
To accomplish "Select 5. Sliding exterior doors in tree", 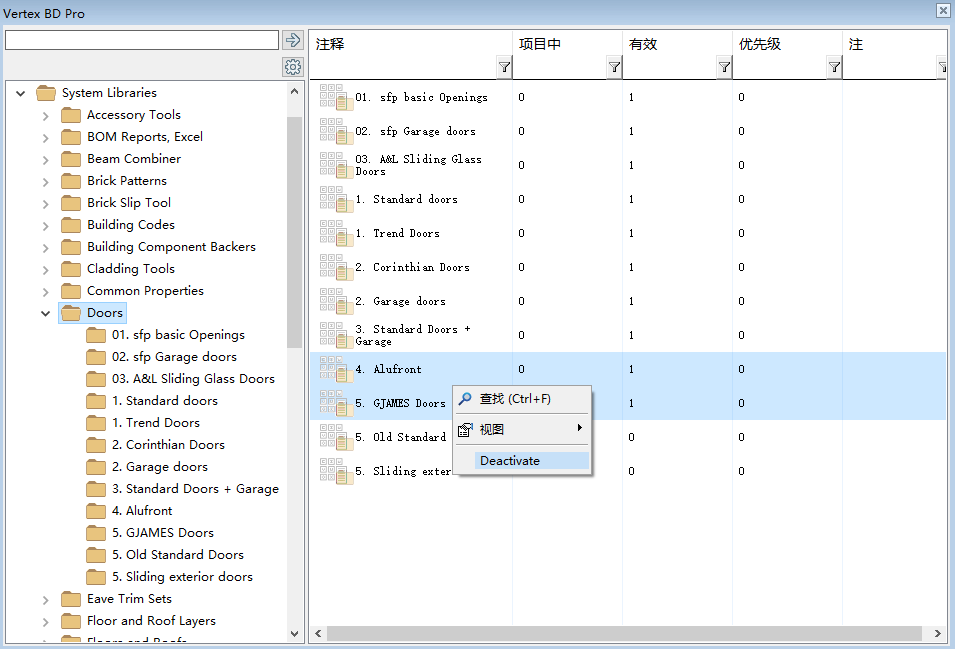I will point(182,577).
